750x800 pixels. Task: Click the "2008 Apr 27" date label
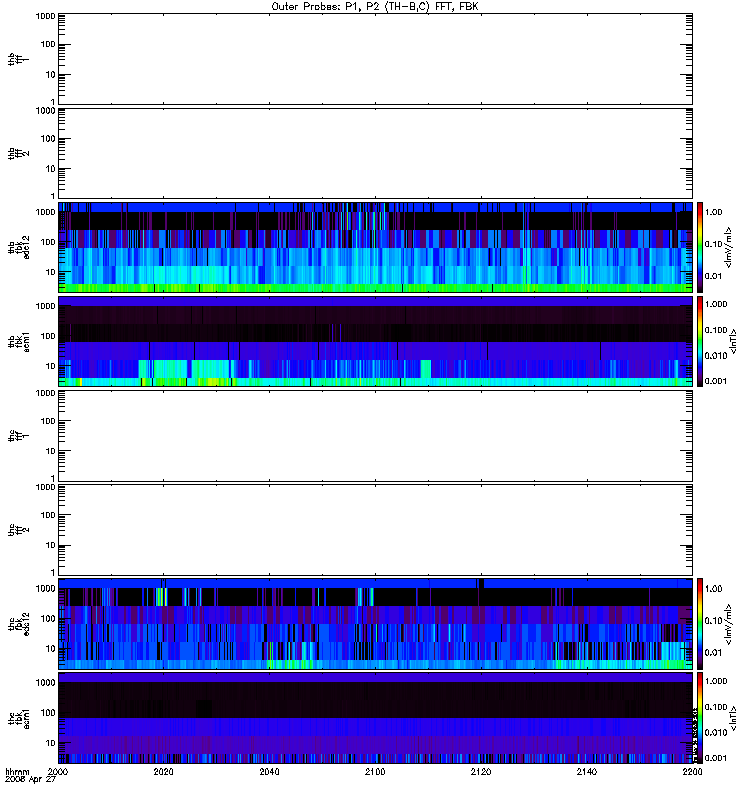pyautogui.click(x=31, y=780)
